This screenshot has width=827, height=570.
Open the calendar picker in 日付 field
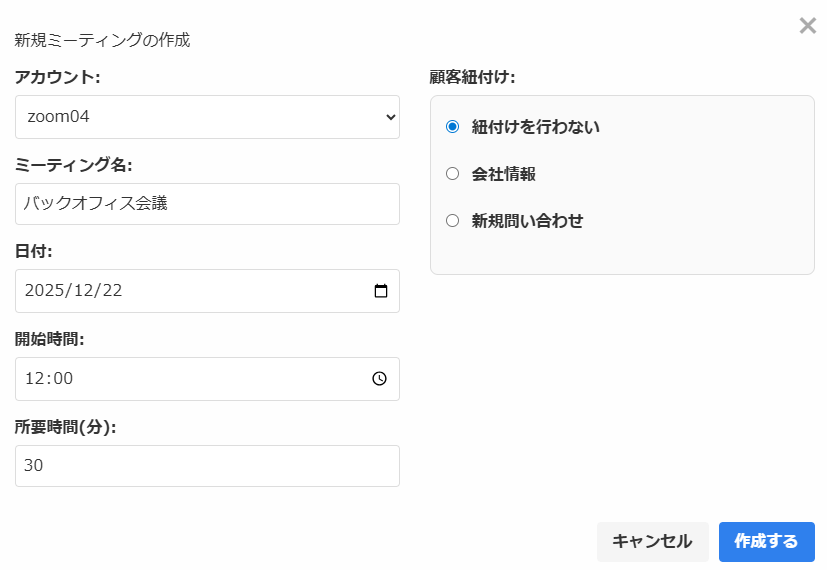380,291
